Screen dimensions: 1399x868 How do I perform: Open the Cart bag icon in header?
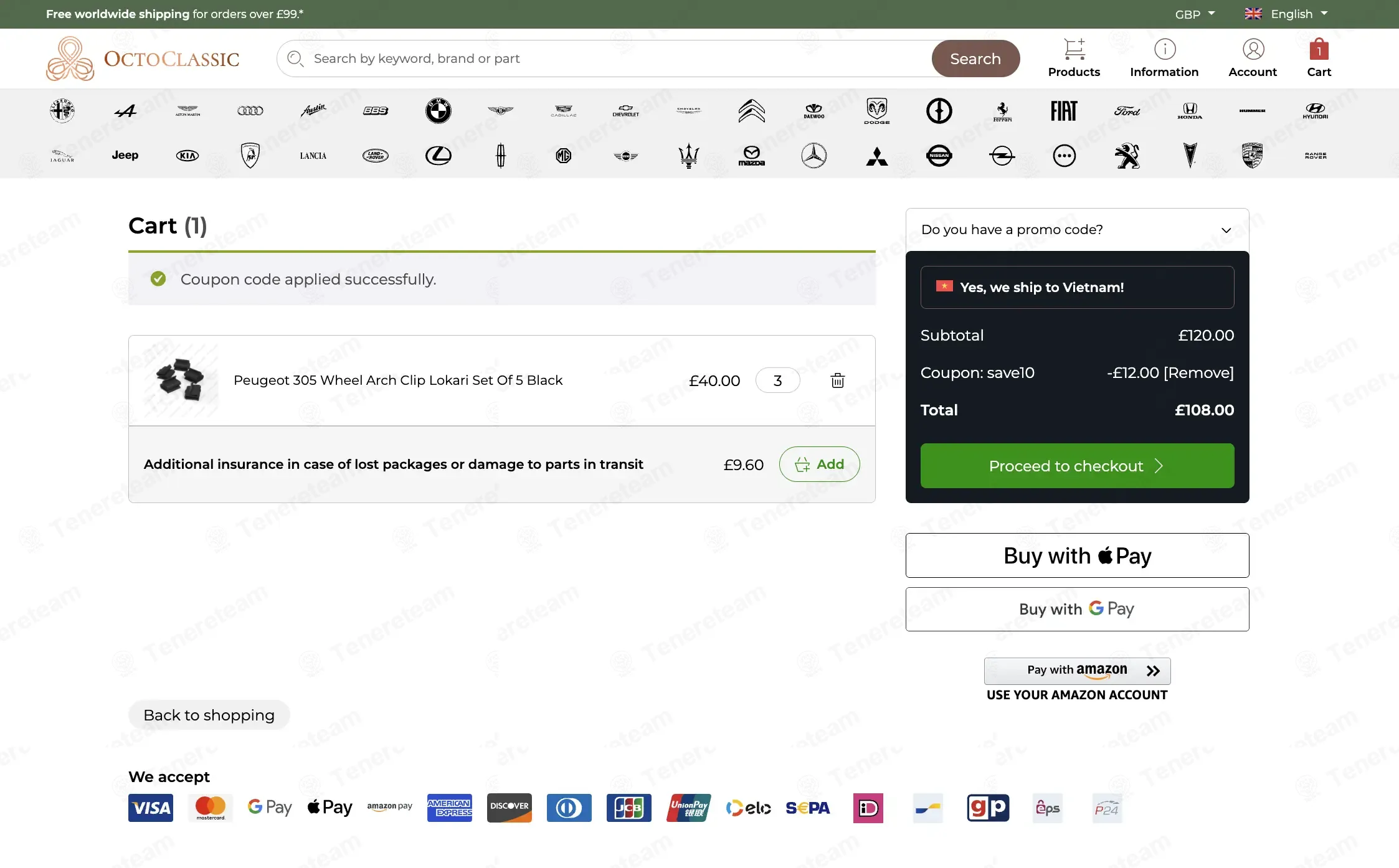pyautogui.click(x=1319, y=50)
